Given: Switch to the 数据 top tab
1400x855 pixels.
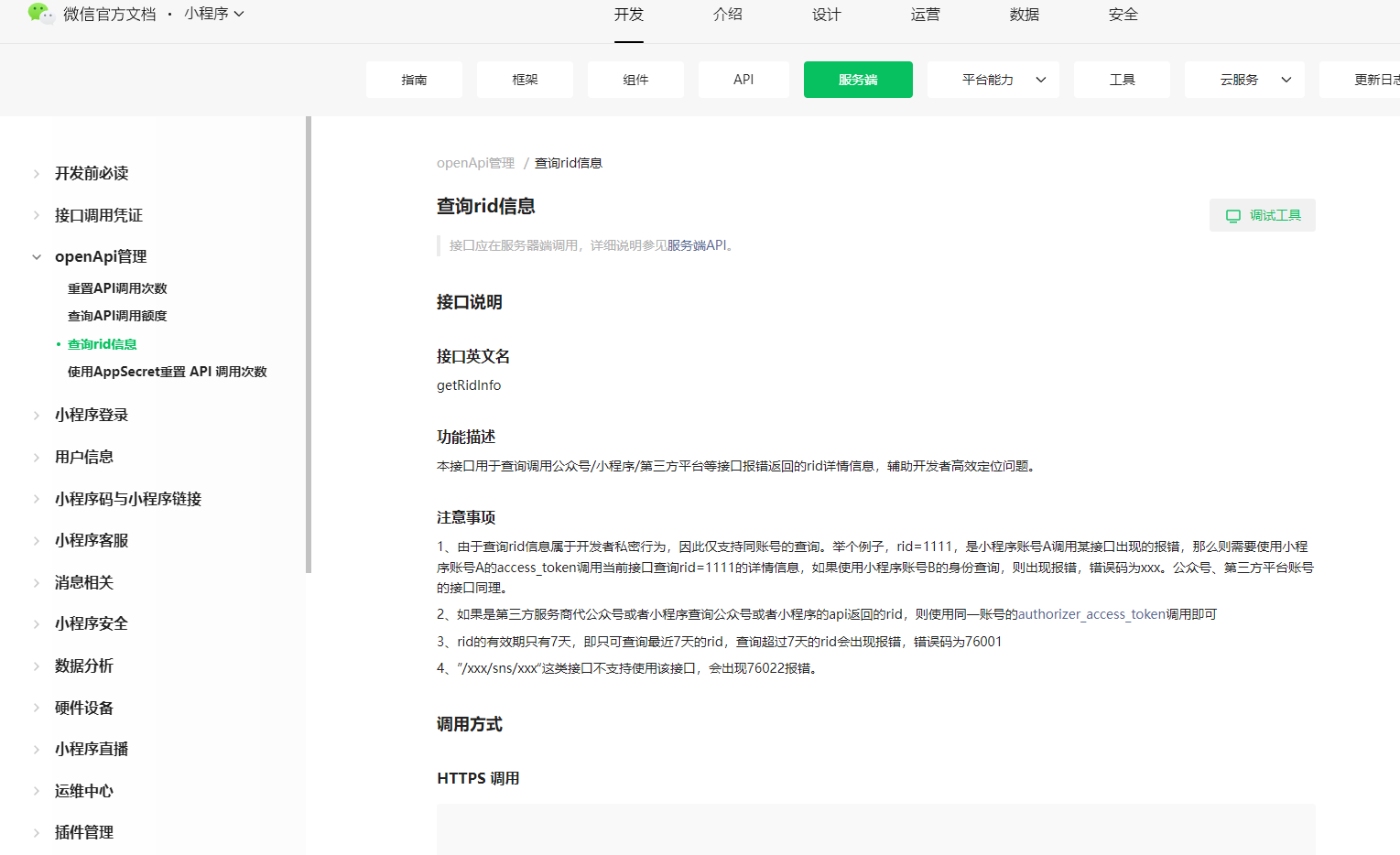Looking at the screenshot, I should click(1025, 15).
